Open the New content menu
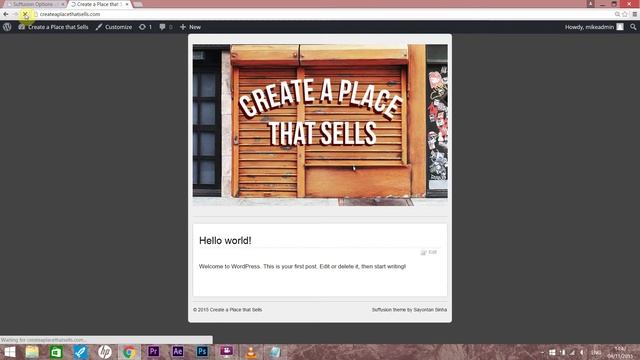 191,27
